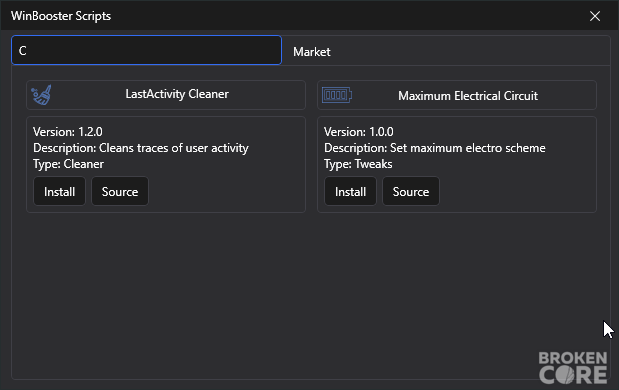The image size is (619, 390).
Task: Click "Version: 1.2.0" text
Action: point(68,131)
